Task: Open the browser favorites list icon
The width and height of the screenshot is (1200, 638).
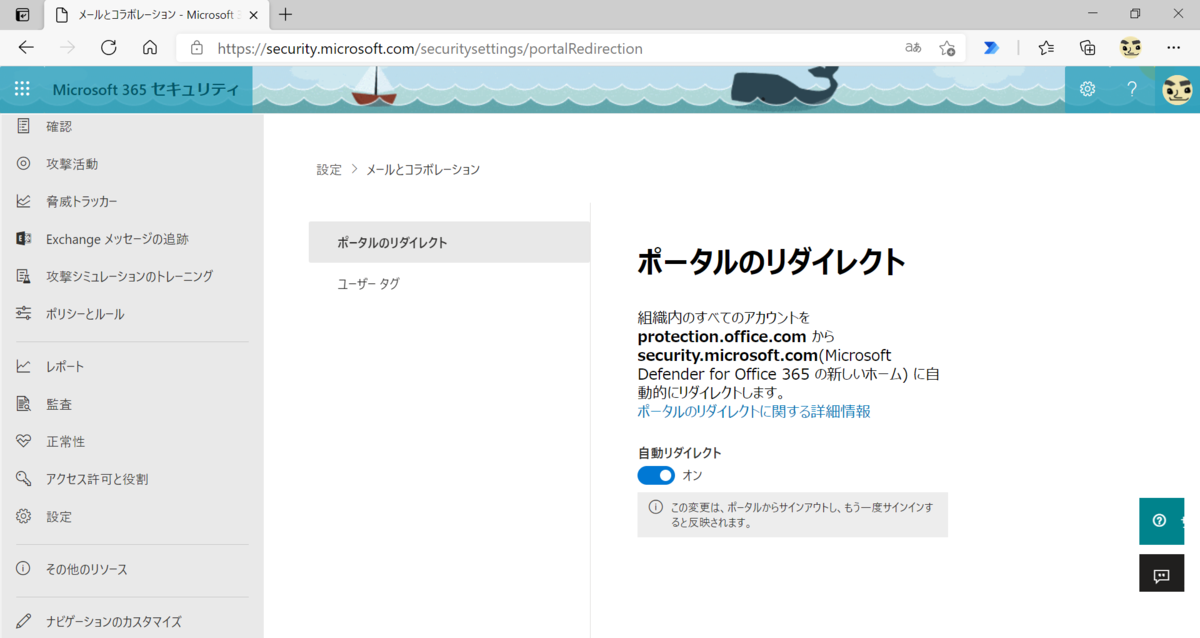Action: pyautogui.click(x=1046, y=47)
